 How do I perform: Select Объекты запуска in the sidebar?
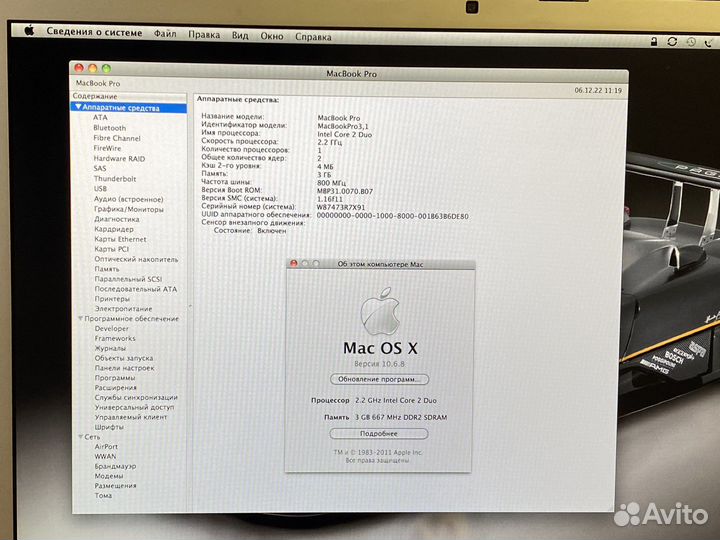coord(124,358)
